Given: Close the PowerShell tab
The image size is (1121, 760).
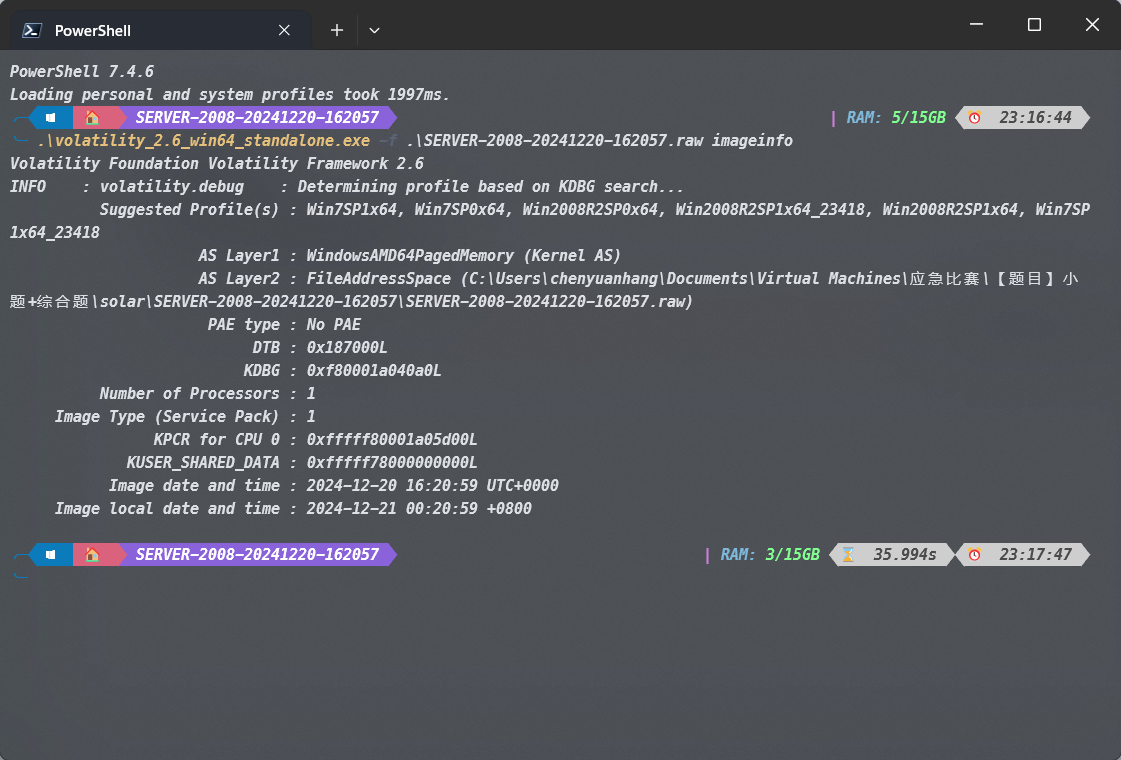Looking at the screenshot, I should 284,30.
